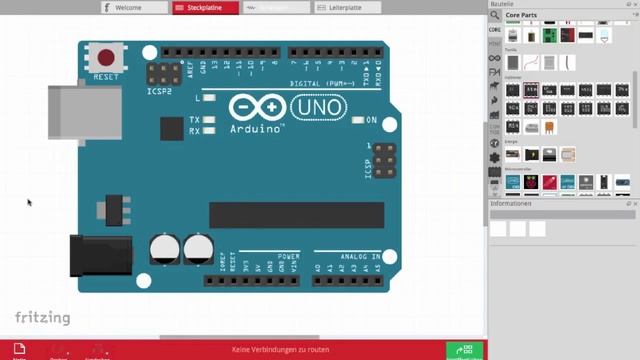
Task: Click the Informationen gray title field
Action: pyautogui.click(x=562, y=215)
